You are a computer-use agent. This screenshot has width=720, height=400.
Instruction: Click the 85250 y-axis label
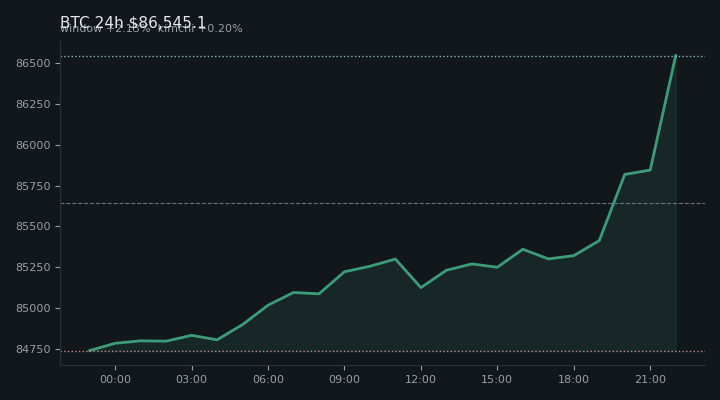coord(33,267)
